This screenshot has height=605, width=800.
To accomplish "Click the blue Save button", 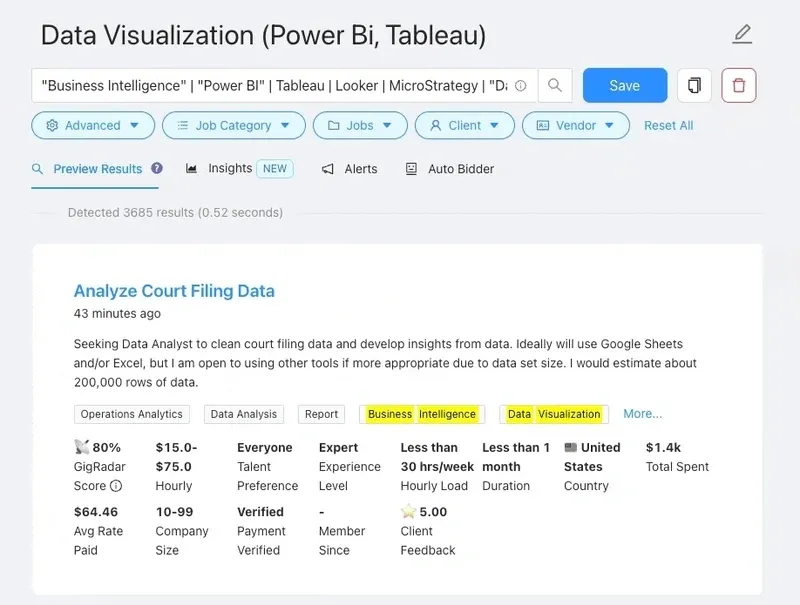I will (625, 85).
